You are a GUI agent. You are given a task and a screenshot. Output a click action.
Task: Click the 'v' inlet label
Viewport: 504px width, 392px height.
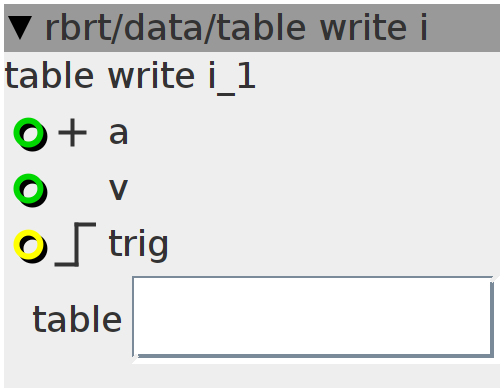click(118, 189)
